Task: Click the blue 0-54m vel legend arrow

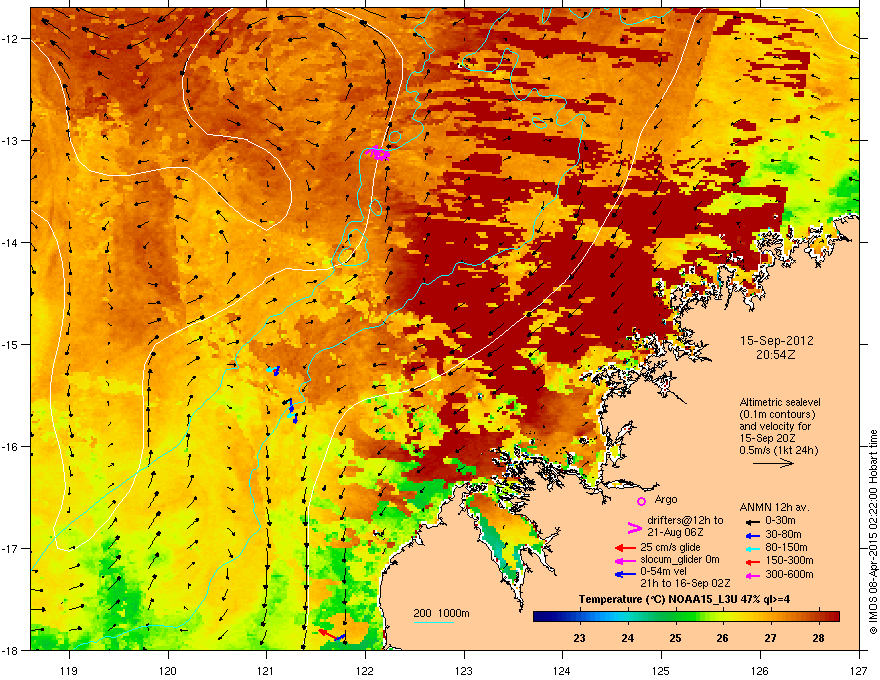Action: tap(625, 574)
